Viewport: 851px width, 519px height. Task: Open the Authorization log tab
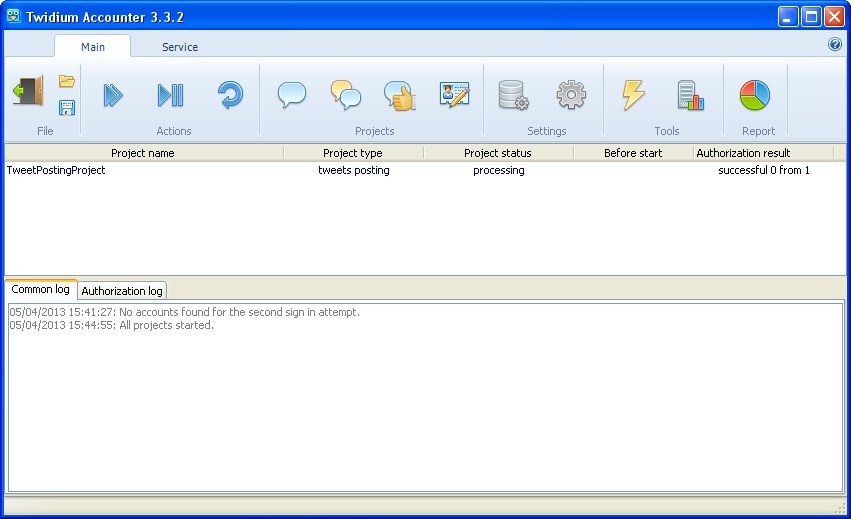122,291
